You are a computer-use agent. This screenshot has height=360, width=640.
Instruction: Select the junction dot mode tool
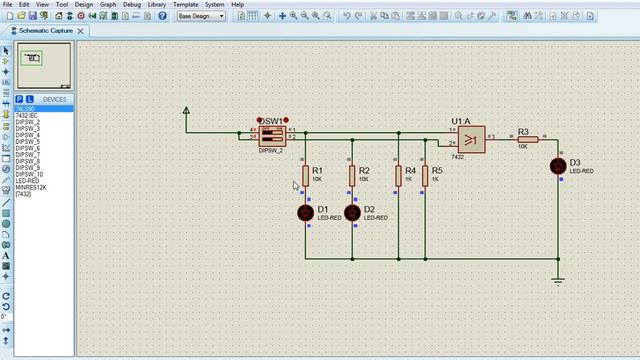click(x=6, y=71)
